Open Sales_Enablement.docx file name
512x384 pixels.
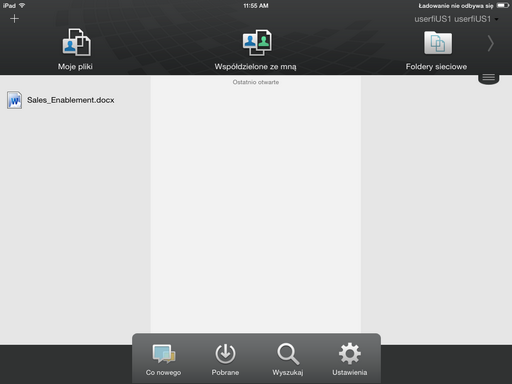click(71, 100)
